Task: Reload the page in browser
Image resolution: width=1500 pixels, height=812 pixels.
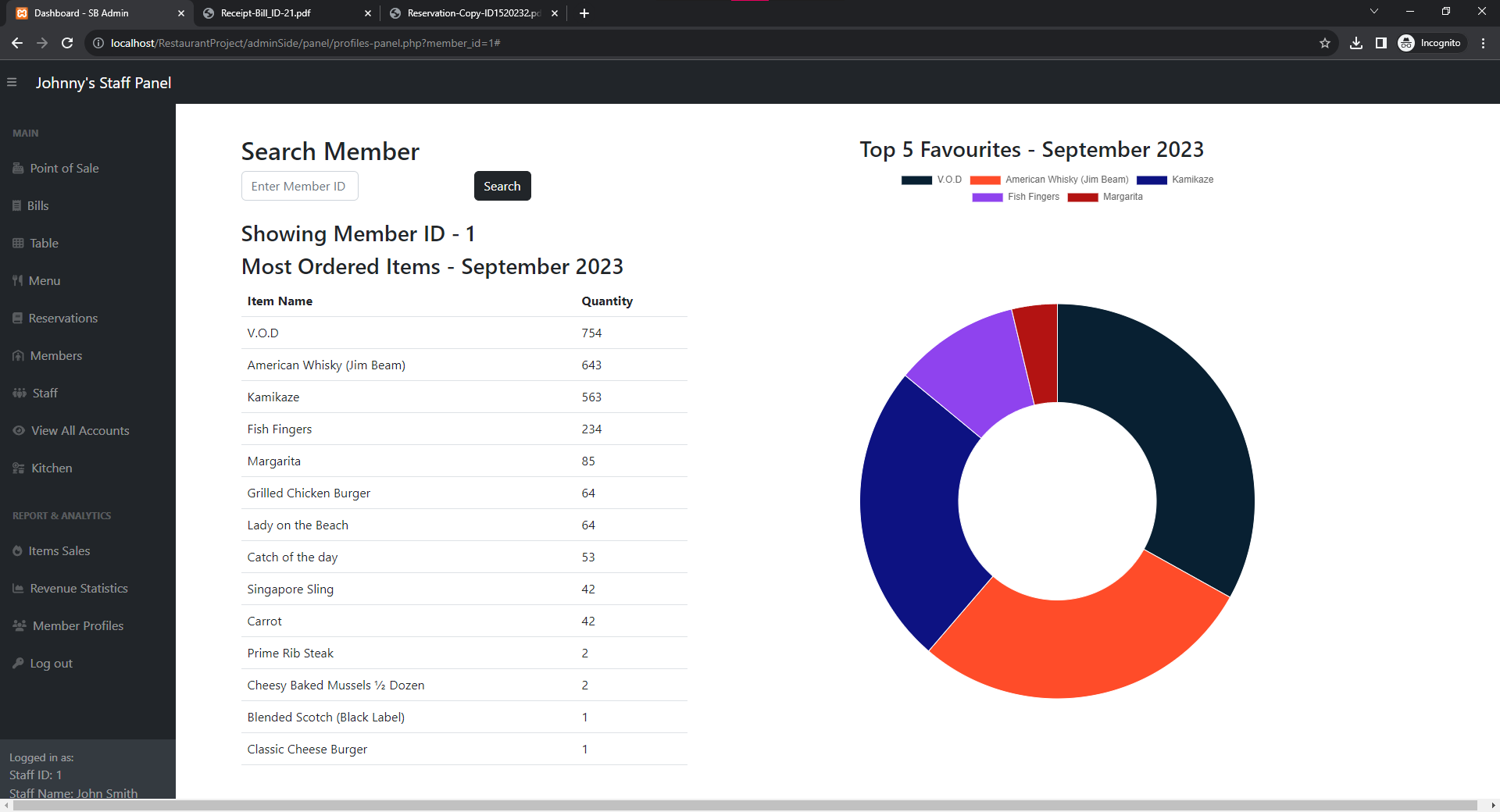Action: point(67,43)
